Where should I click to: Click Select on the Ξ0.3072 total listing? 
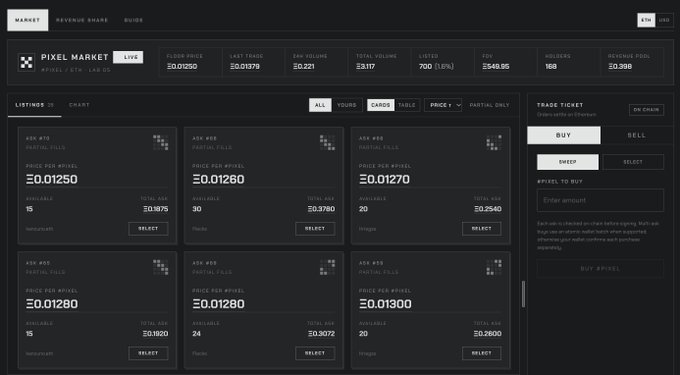point(315,353)
